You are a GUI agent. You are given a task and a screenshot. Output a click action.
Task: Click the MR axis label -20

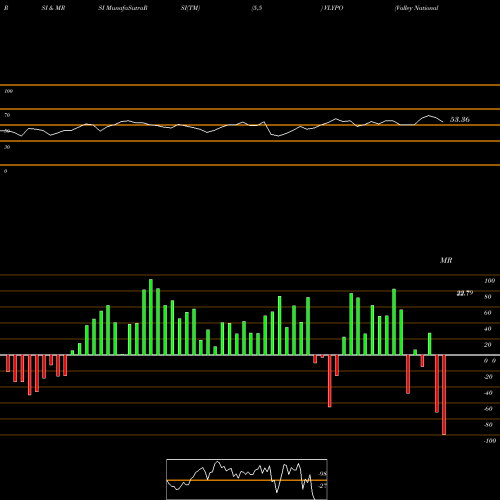488,377
